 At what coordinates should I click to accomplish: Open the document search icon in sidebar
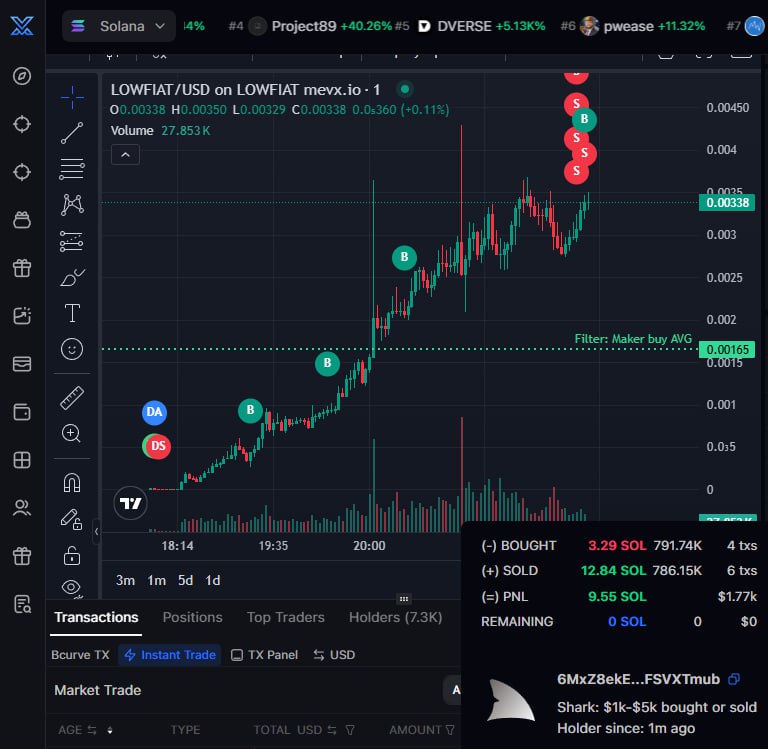pyautogui.click(x=22, y=604)
